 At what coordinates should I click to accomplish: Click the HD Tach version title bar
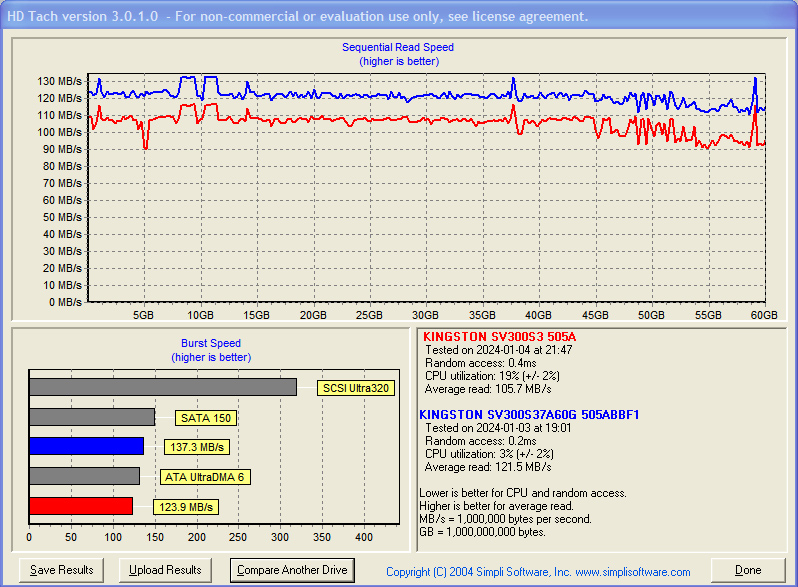click(298, 17)
